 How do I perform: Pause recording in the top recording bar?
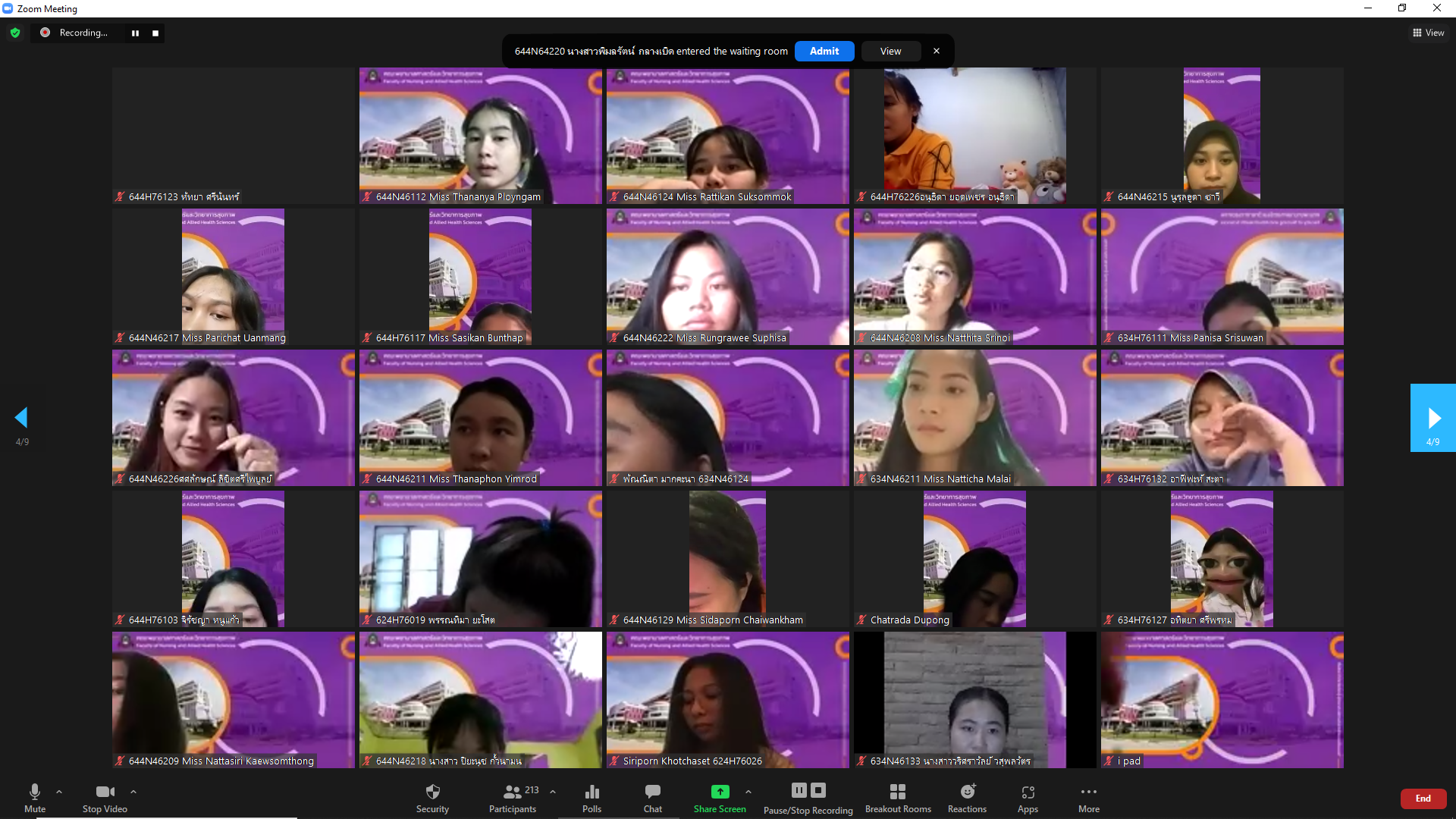[135, 33]
